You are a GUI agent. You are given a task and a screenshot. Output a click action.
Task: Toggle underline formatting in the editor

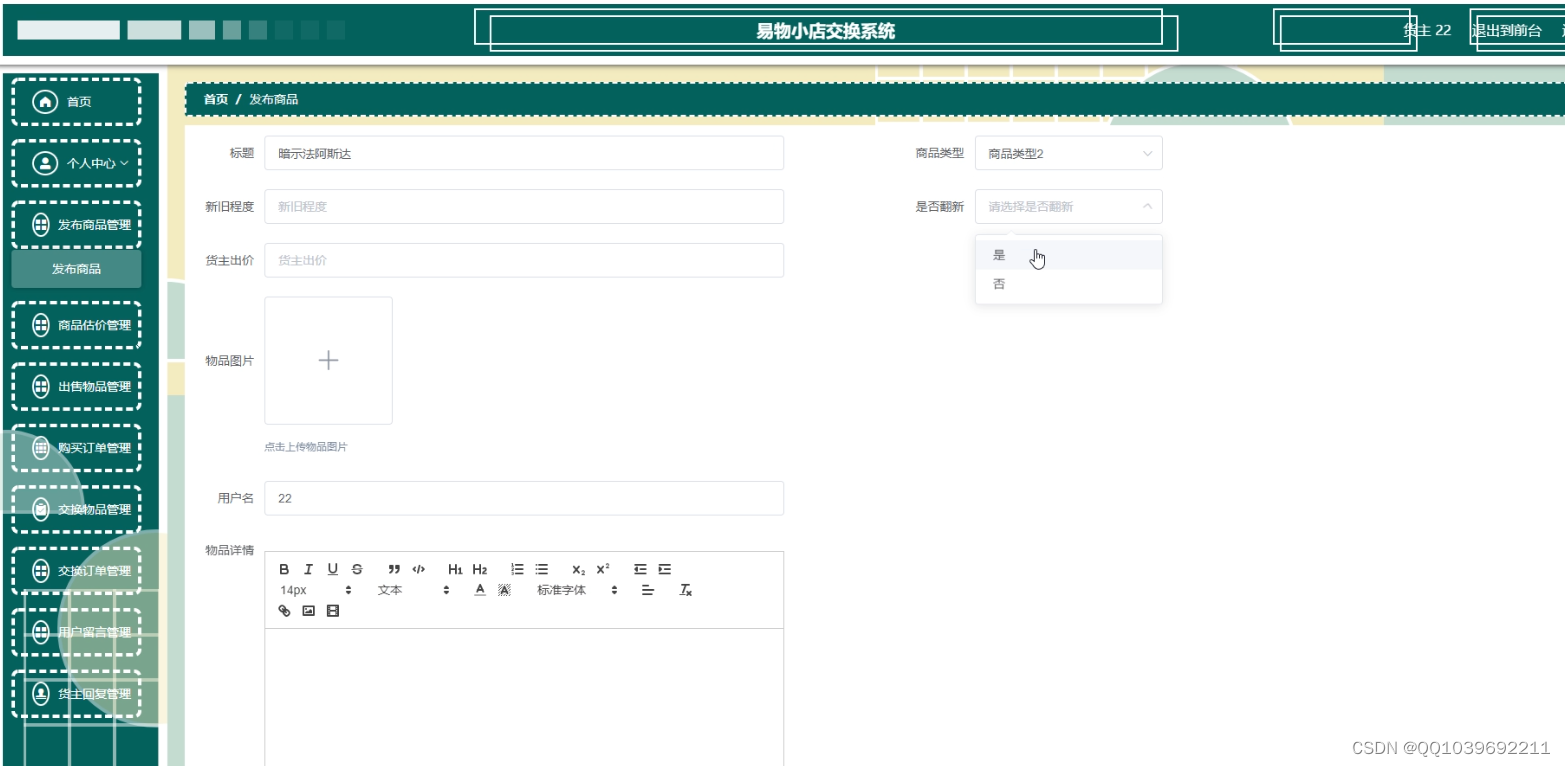coord(333,569)
